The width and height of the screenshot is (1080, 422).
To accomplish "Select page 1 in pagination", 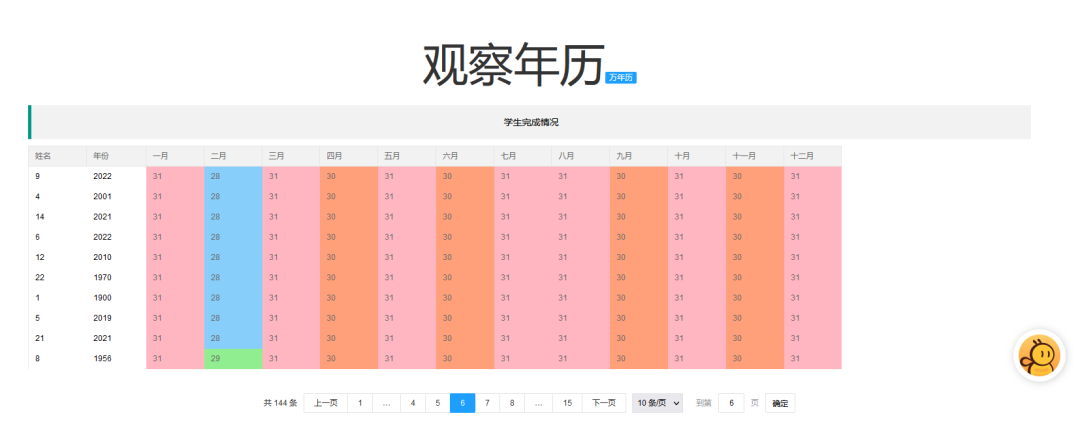I will pyautogui.click(x=360, y=403).
